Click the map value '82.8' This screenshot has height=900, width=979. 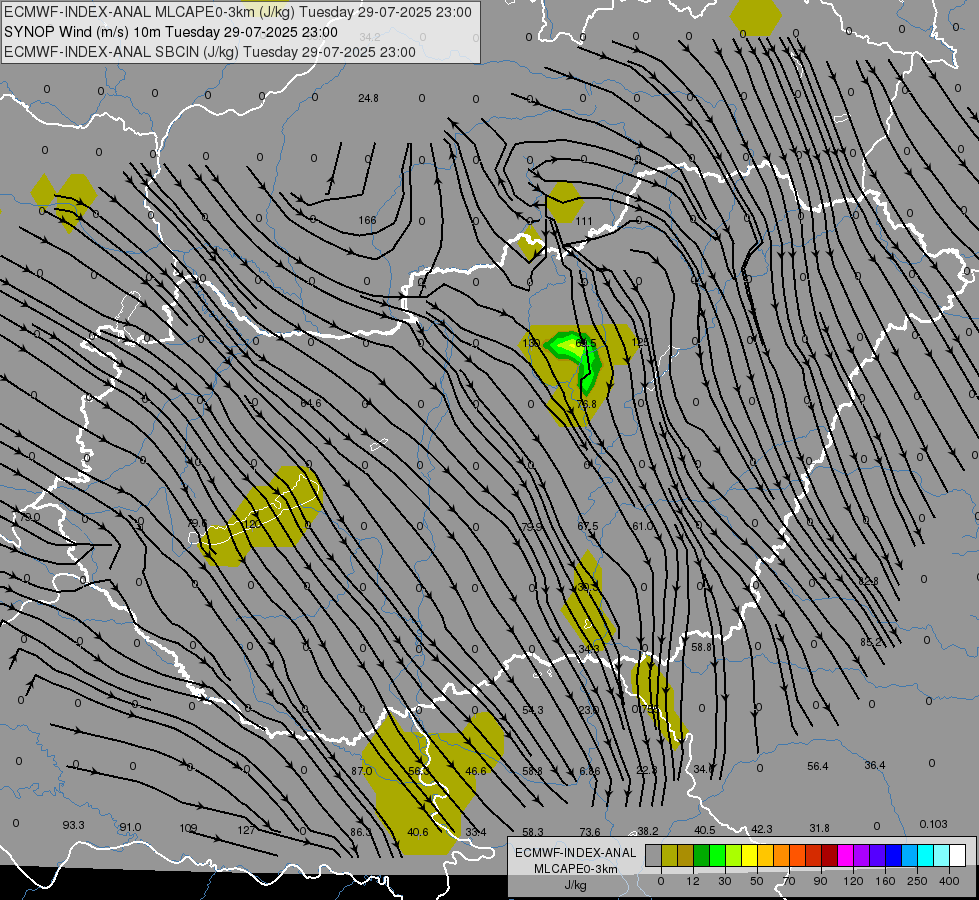pyautogui.click(x=868, y=581)
